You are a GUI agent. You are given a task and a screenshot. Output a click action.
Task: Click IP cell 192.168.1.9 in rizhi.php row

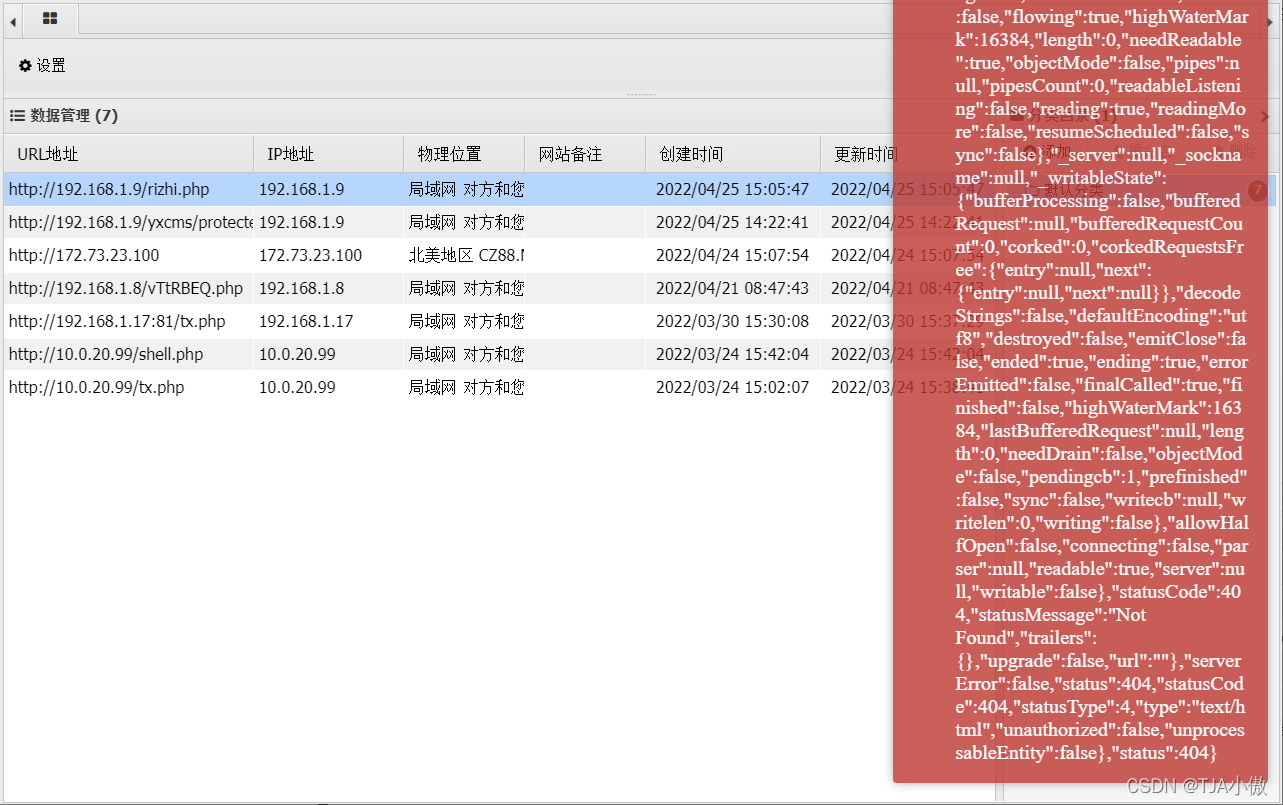[x=328, y=189]
